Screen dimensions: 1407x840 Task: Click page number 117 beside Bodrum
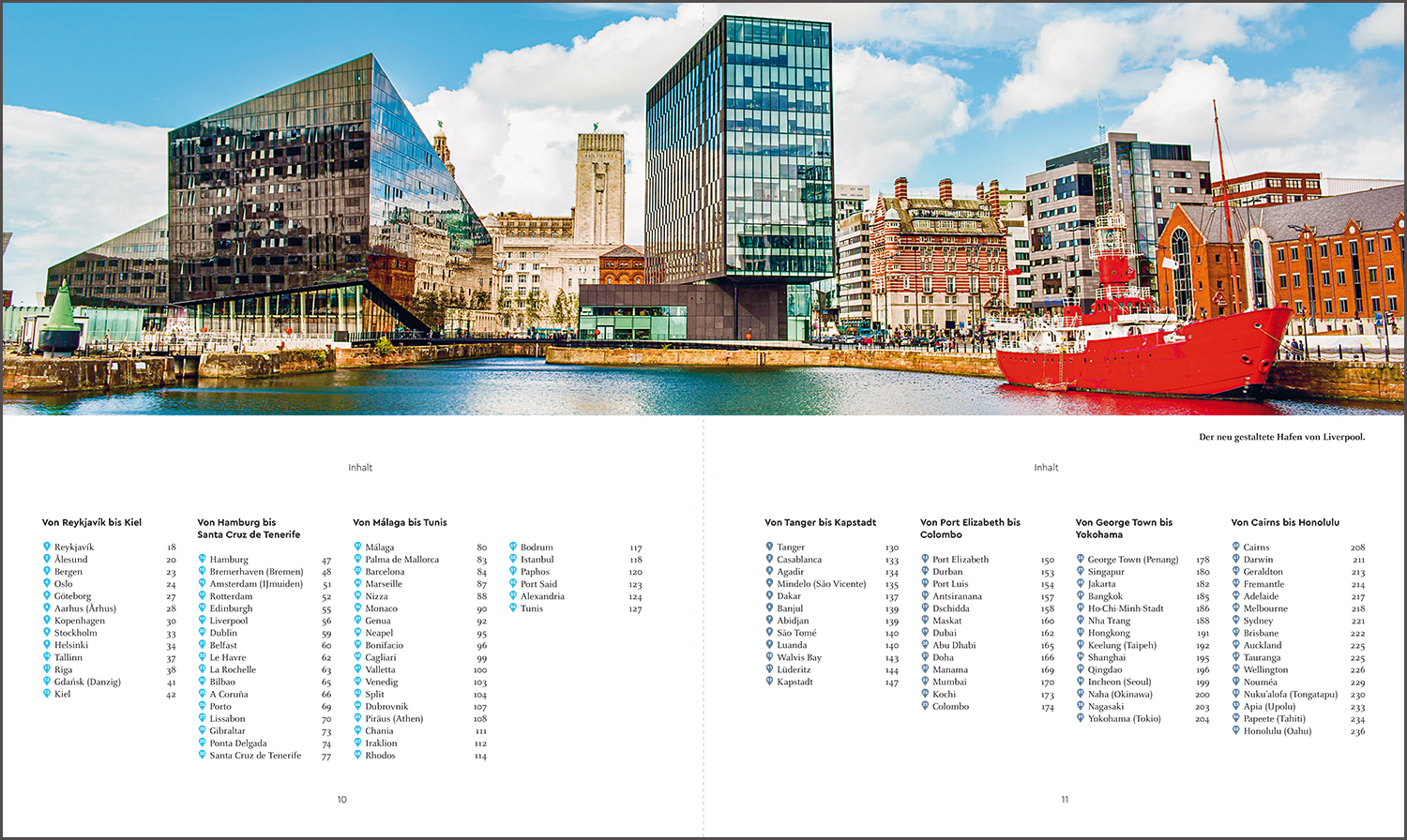636,547
